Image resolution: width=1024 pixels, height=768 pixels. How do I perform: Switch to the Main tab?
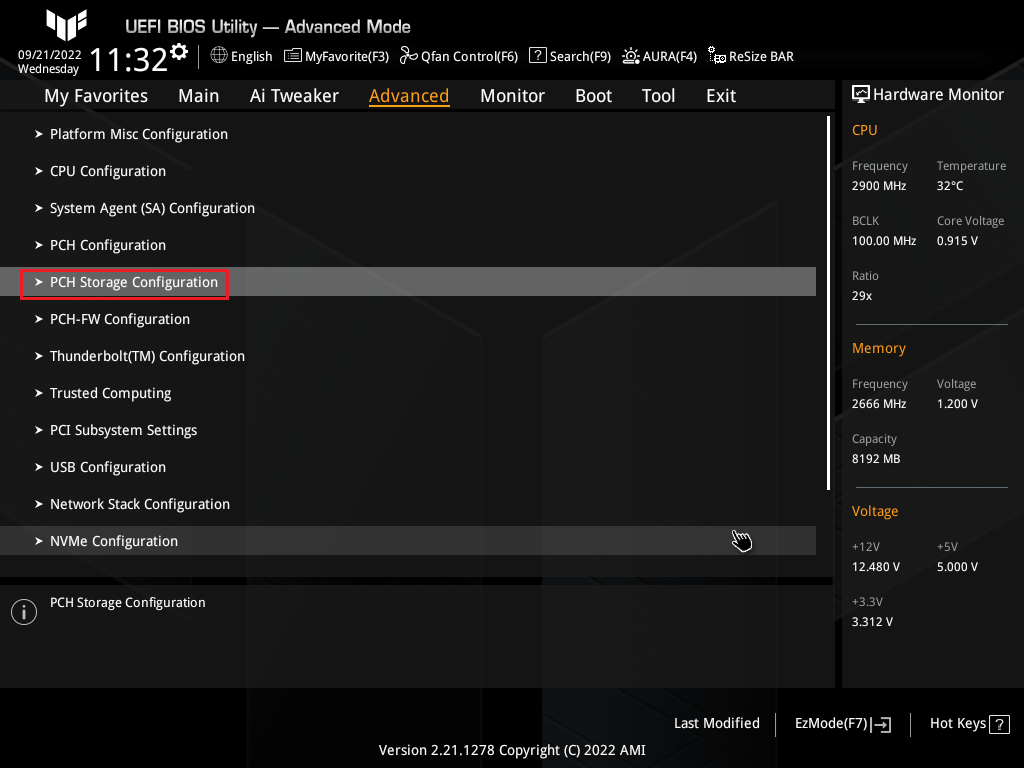point(199,96)
